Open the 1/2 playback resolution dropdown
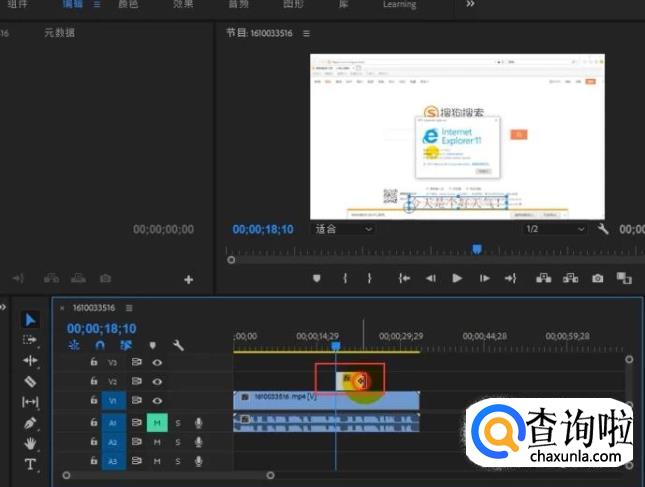This screenshot has height=487, width=645. click(x=555, y=229)
